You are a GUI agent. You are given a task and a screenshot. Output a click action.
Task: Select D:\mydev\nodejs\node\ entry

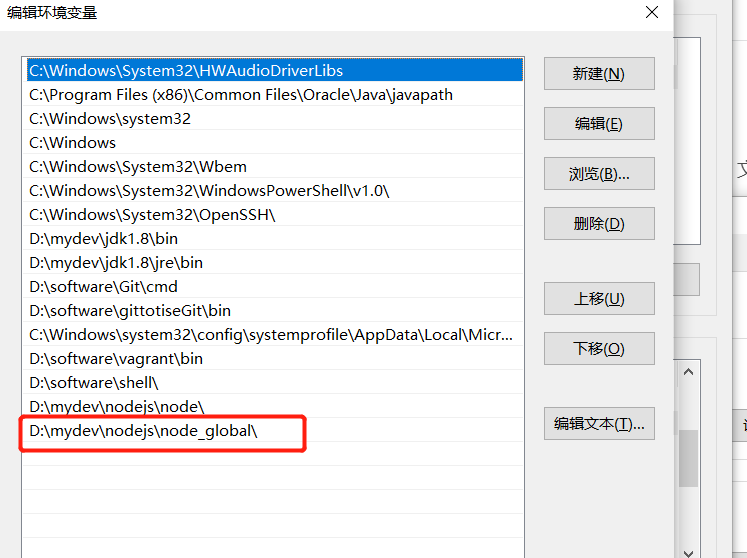(x=273, y=406)
